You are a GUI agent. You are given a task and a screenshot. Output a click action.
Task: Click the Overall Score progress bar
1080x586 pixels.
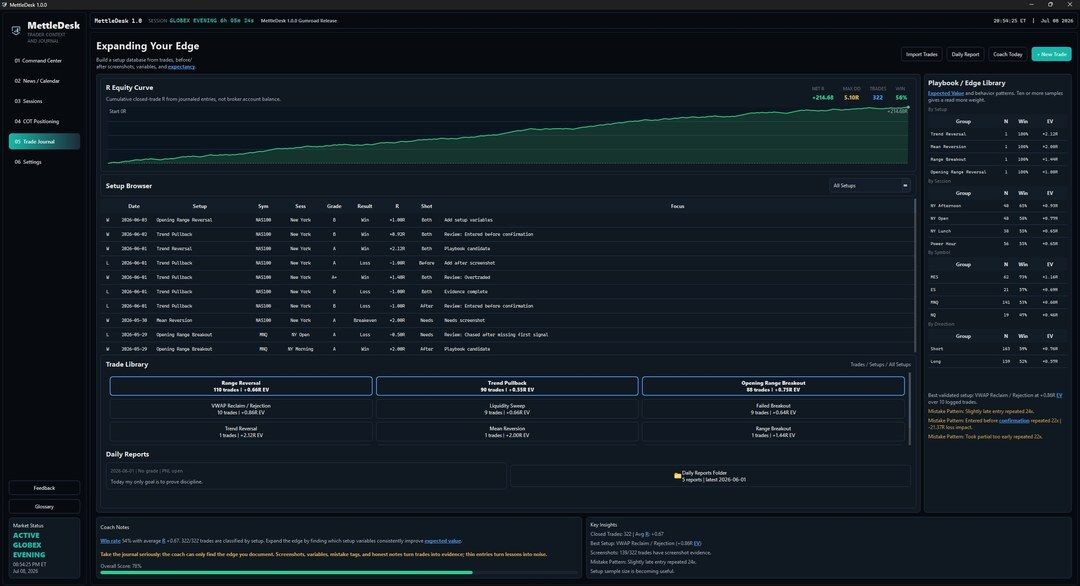point(339,572)
